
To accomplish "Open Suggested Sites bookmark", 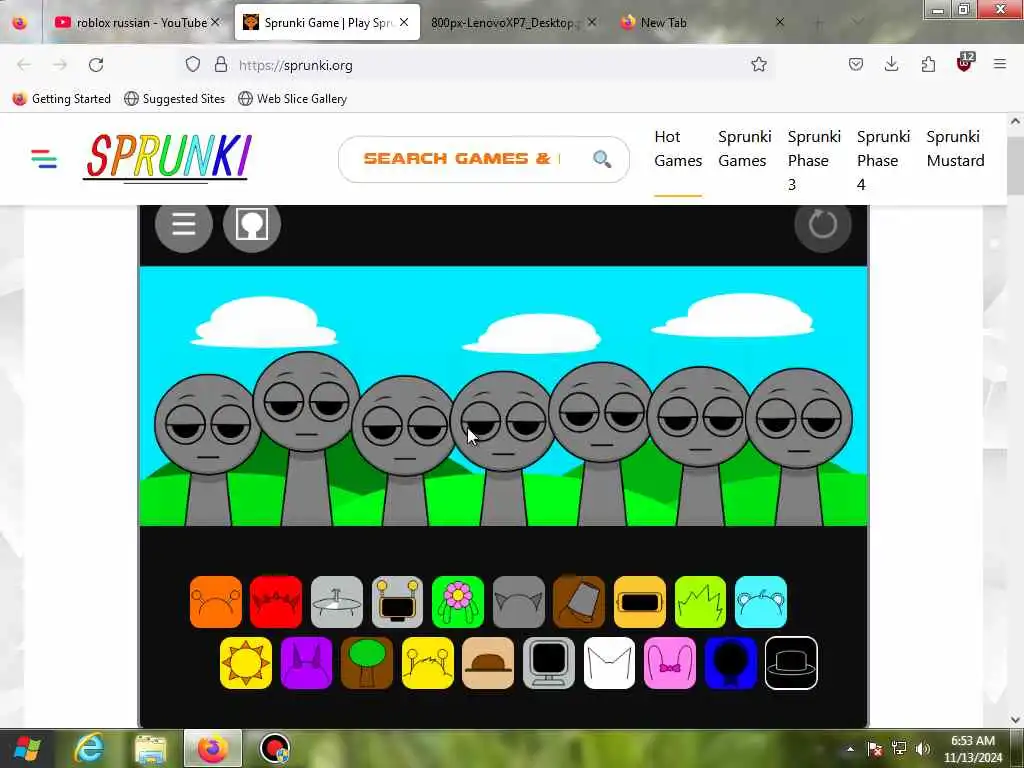I will [174, 99].
